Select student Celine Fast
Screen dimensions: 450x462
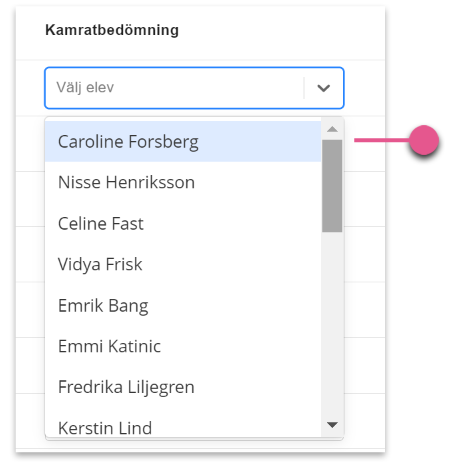(x=183, y=223)
